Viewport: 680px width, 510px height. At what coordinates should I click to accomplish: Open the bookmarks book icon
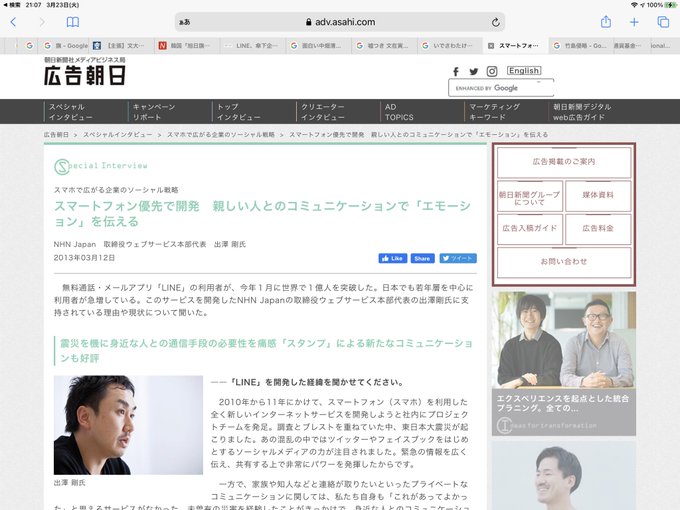pyautogui.click(x=72, y=22)
